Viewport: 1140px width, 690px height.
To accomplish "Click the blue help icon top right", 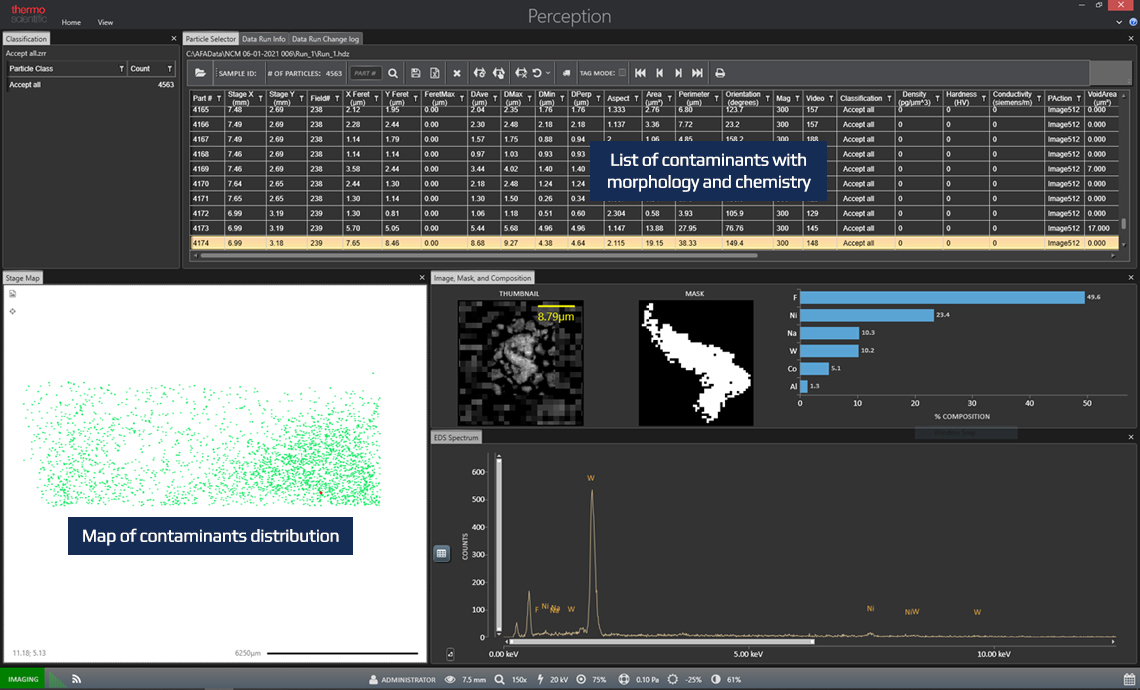I will click(1133, 22).
